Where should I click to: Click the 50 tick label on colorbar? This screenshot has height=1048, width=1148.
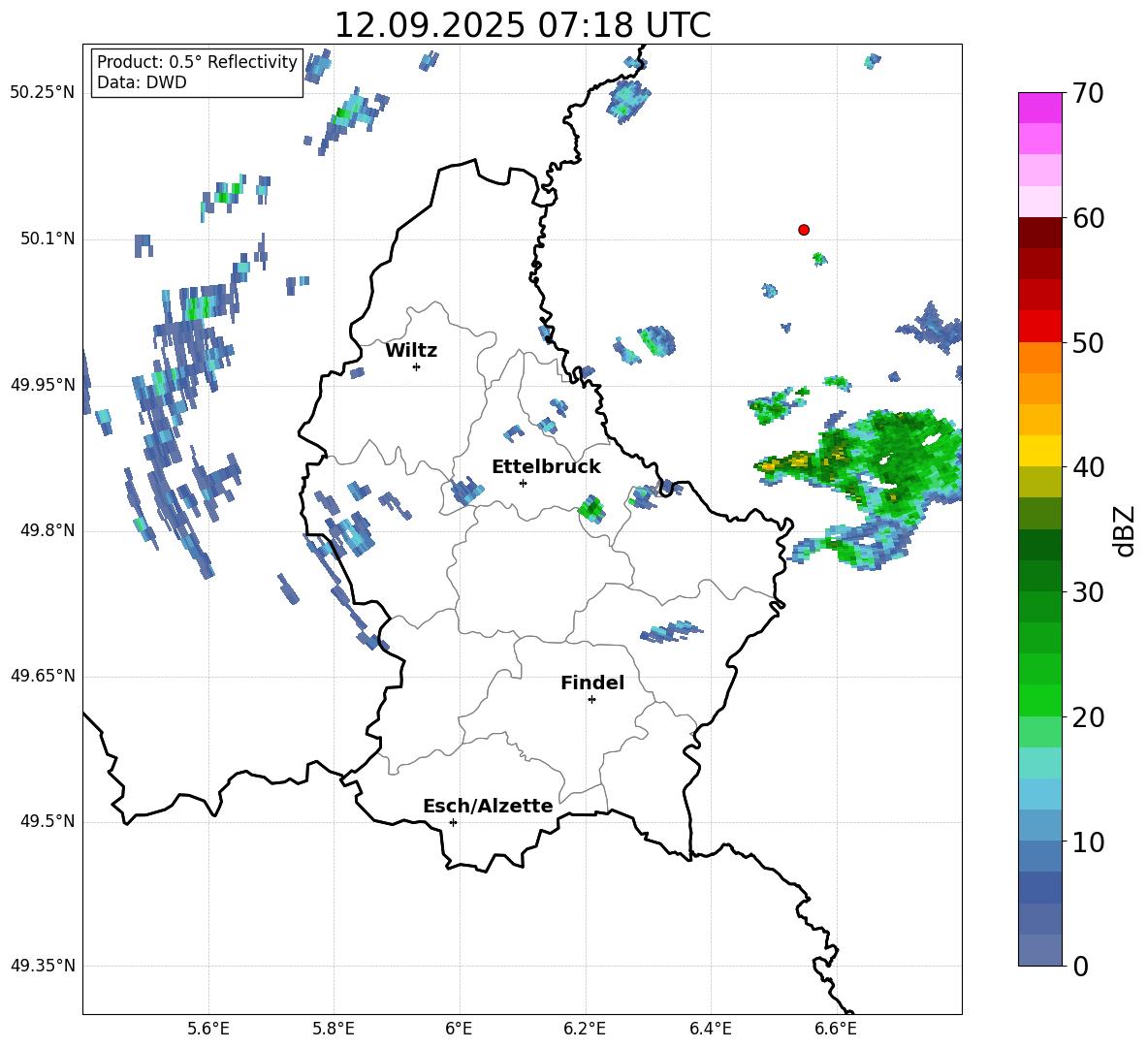pos(1088,342)
